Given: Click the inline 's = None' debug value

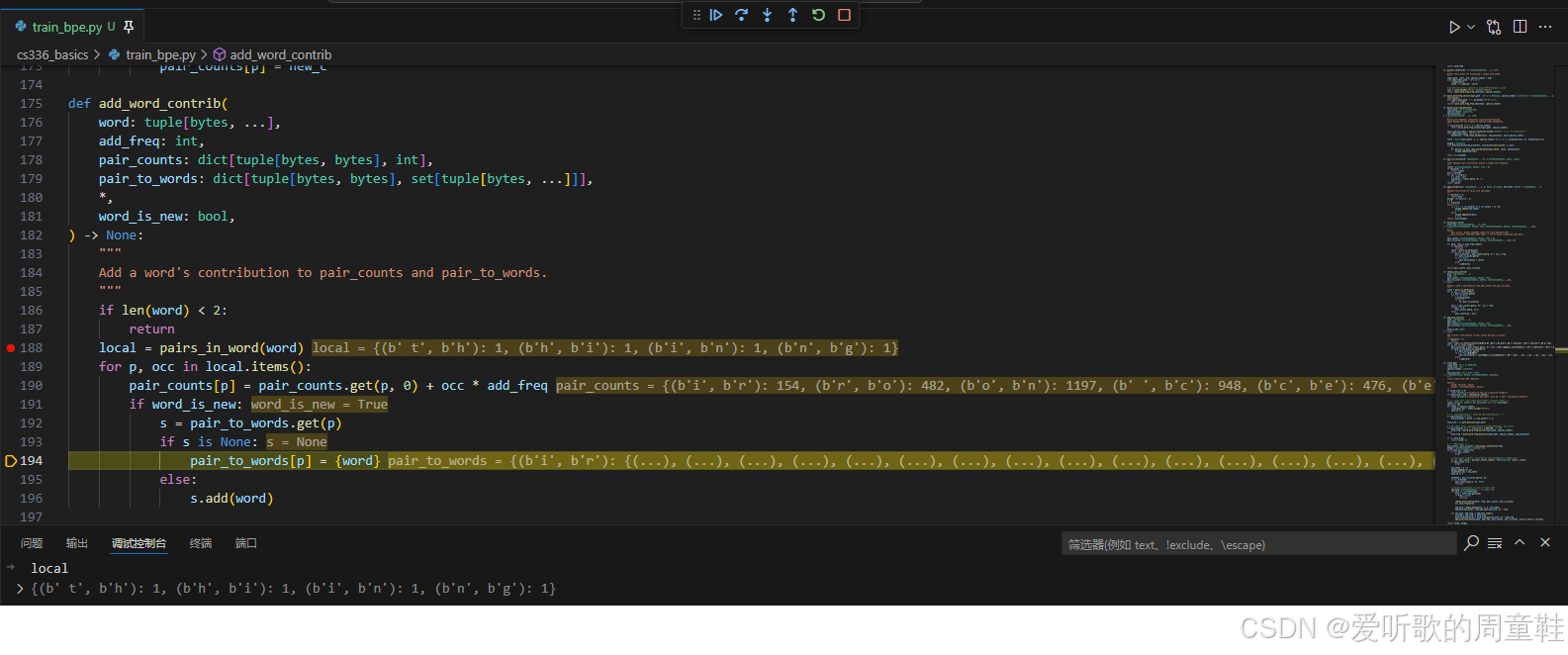Looking at the screenshot, I should coord(297,442).
